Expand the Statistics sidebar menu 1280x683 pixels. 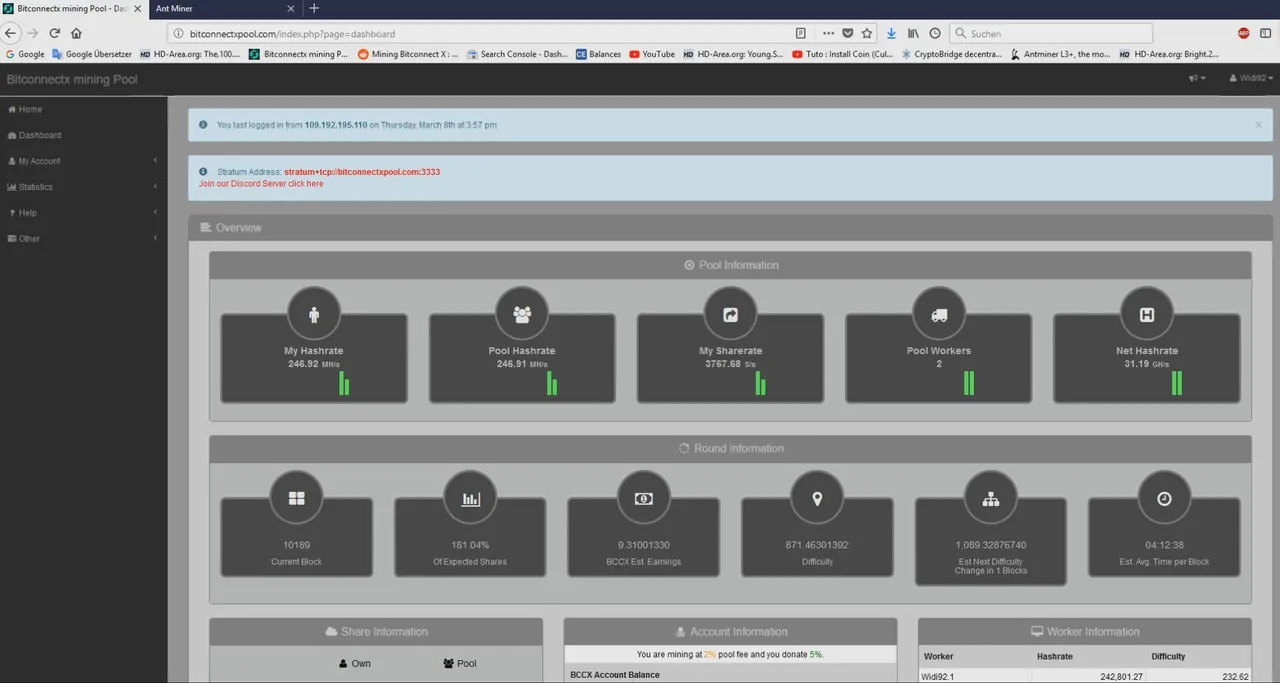click(x=84, y=187)
